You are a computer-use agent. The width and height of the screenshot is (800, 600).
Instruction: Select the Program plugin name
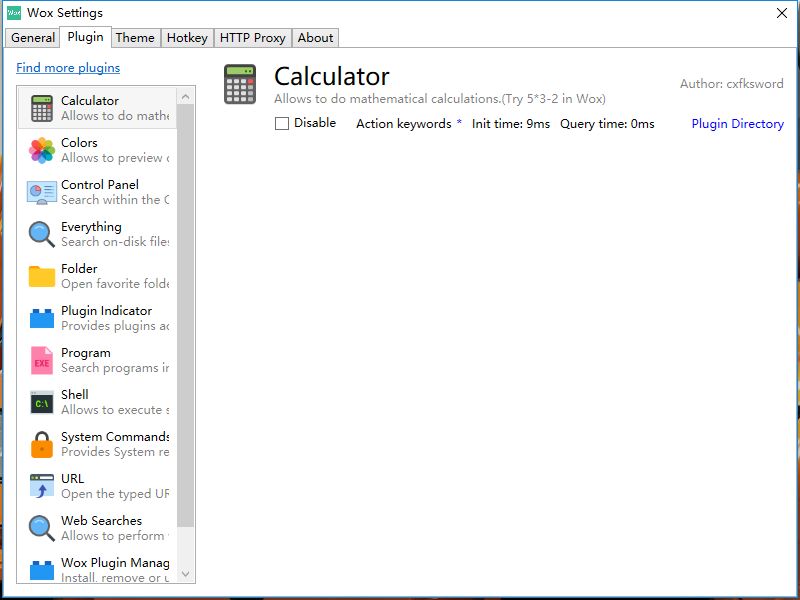point(86,353)
